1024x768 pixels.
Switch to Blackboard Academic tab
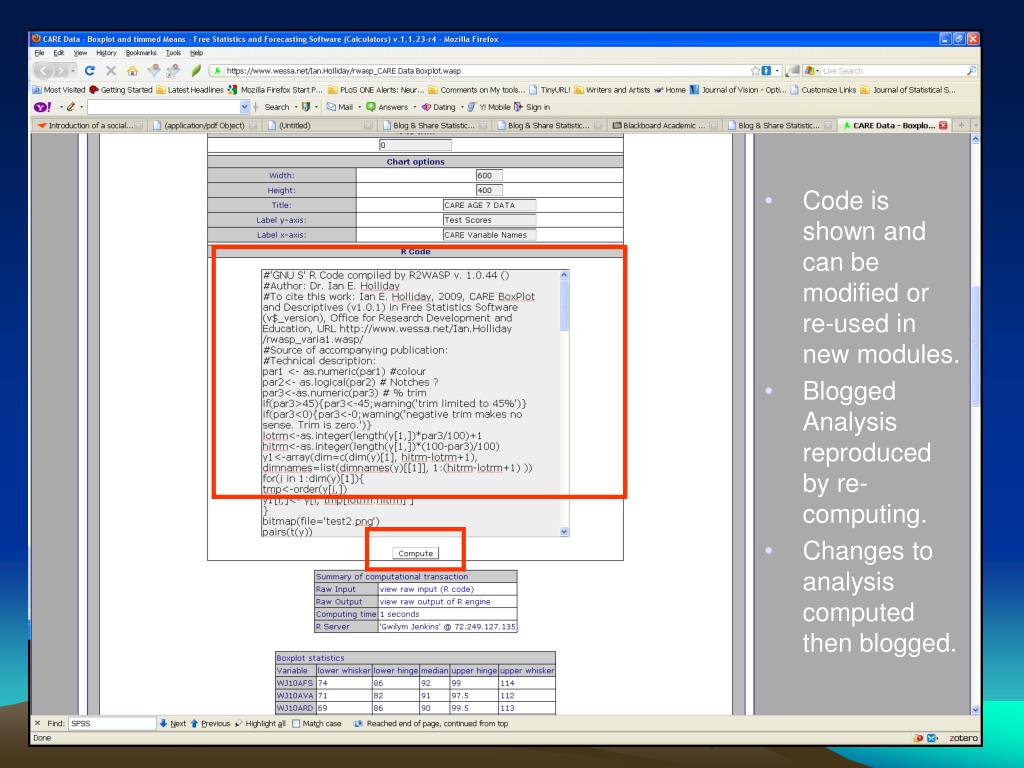point(665,125)
